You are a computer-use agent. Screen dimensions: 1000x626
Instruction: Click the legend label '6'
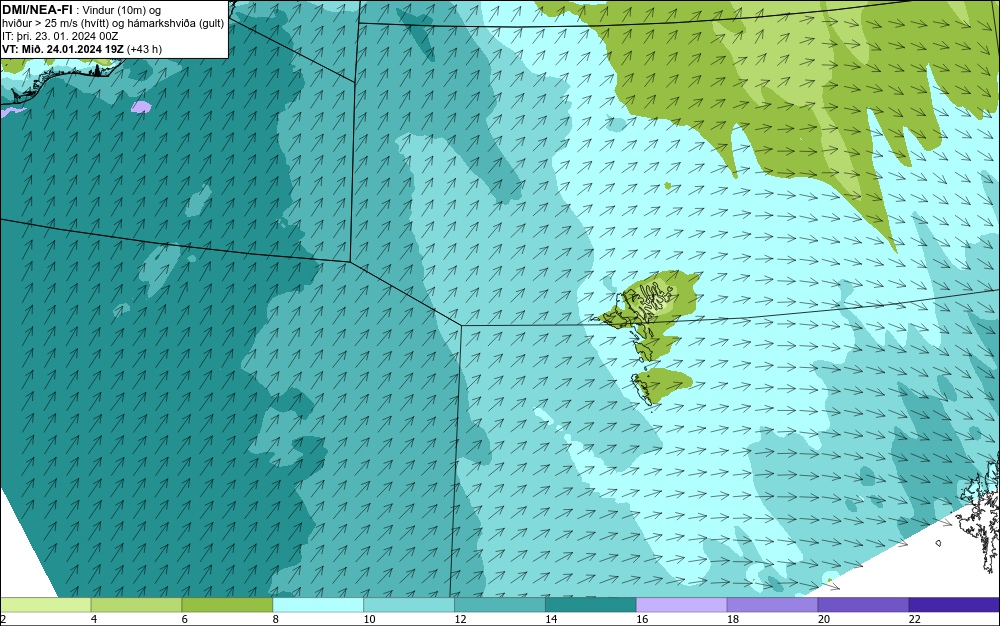click(185, 619)
